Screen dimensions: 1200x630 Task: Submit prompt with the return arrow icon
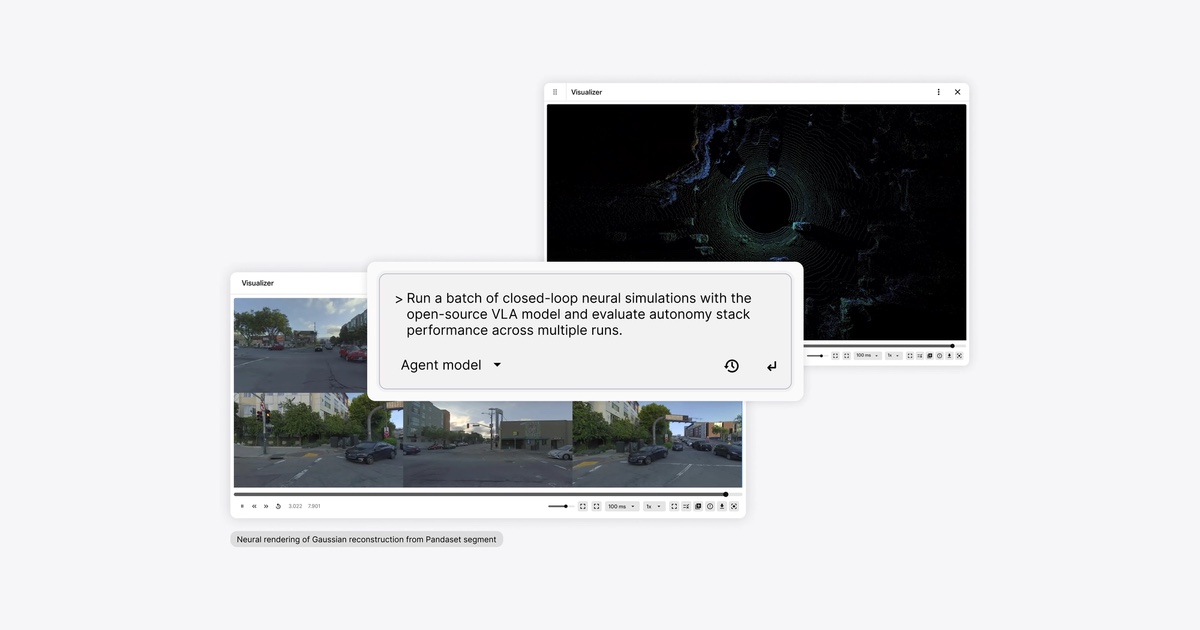[771, 366]
